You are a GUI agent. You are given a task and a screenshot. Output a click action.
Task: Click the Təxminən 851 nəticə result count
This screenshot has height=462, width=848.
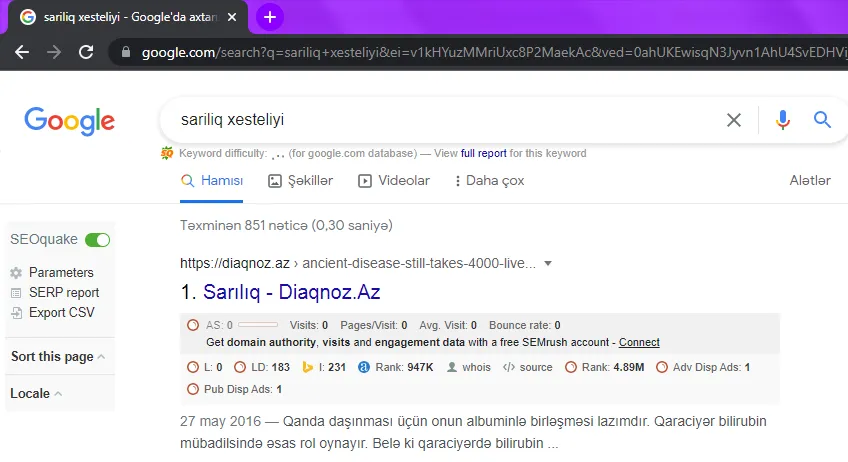pyautogui.click(x=286, y=226)
